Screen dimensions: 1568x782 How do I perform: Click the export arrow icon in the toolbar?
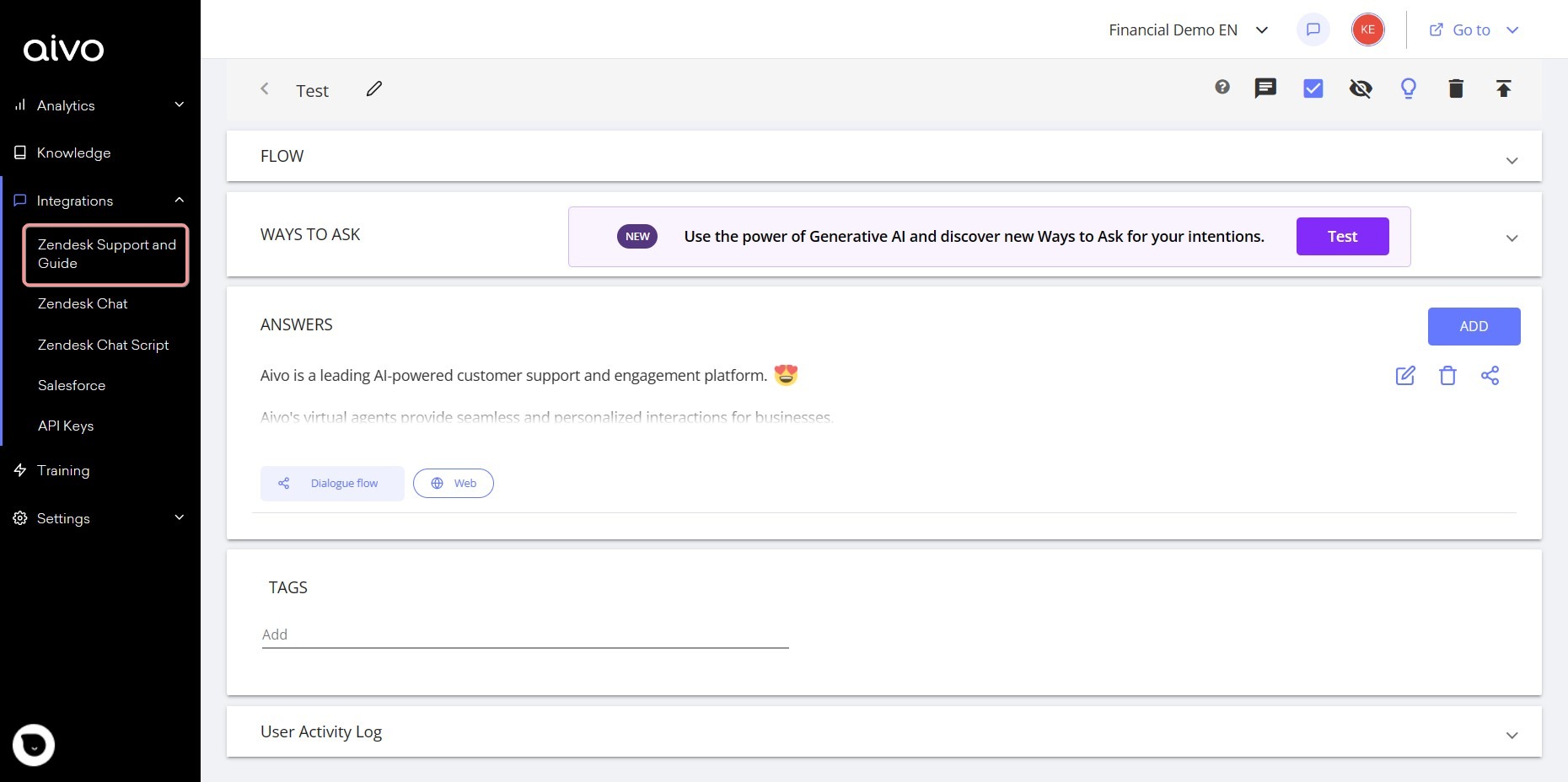click(x=1504, y=88)
